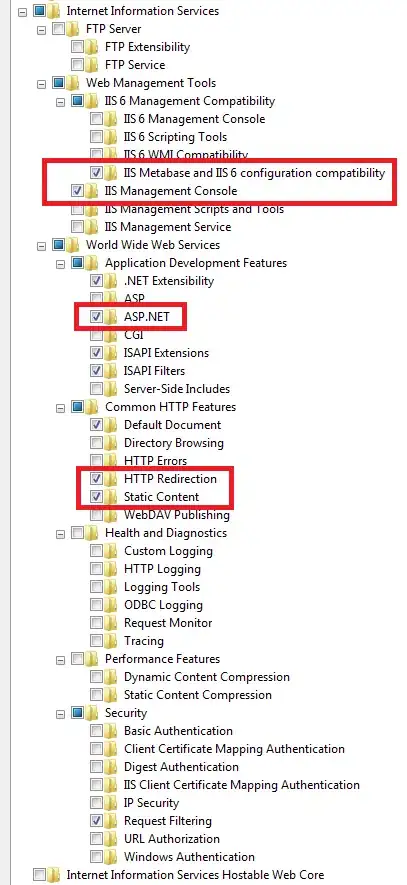Select the IIS Management Service item

tap(168, 227)
